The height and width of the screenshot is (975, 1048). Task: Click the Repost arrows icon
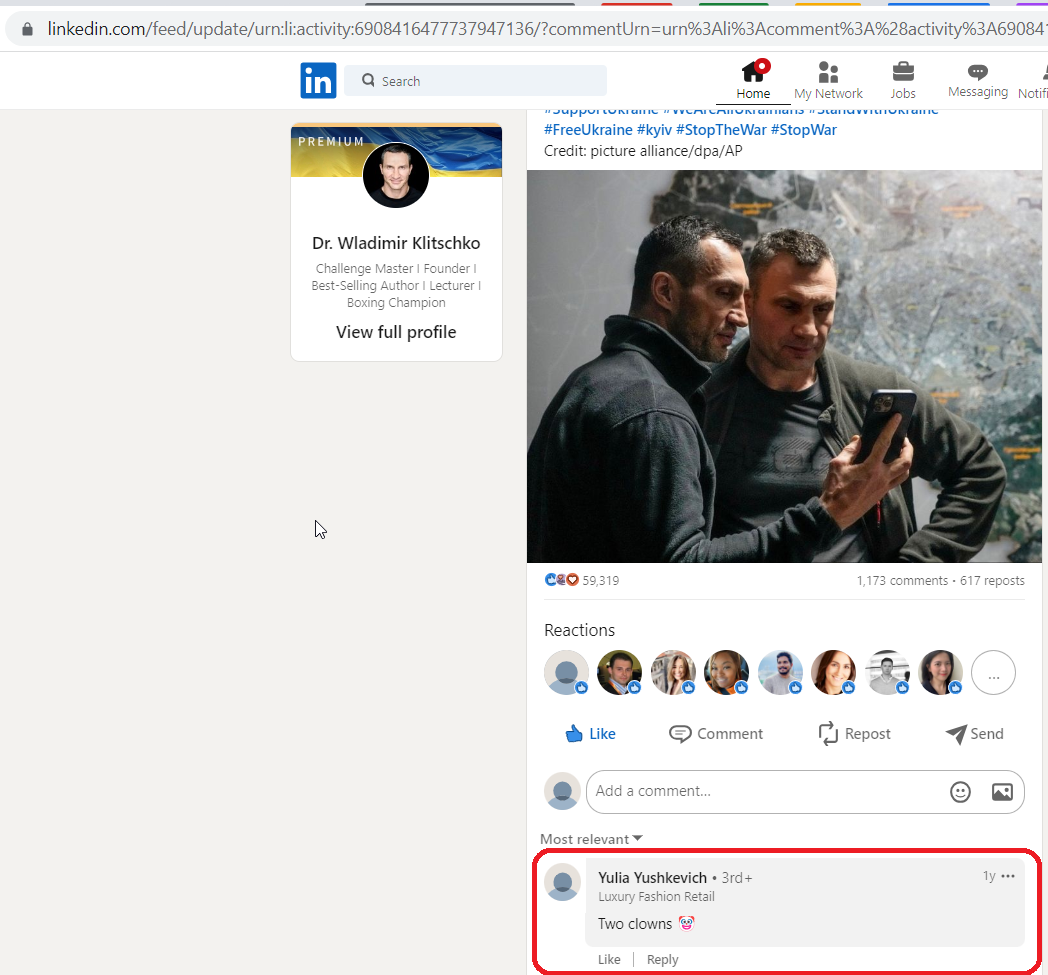tap(828, 734)
